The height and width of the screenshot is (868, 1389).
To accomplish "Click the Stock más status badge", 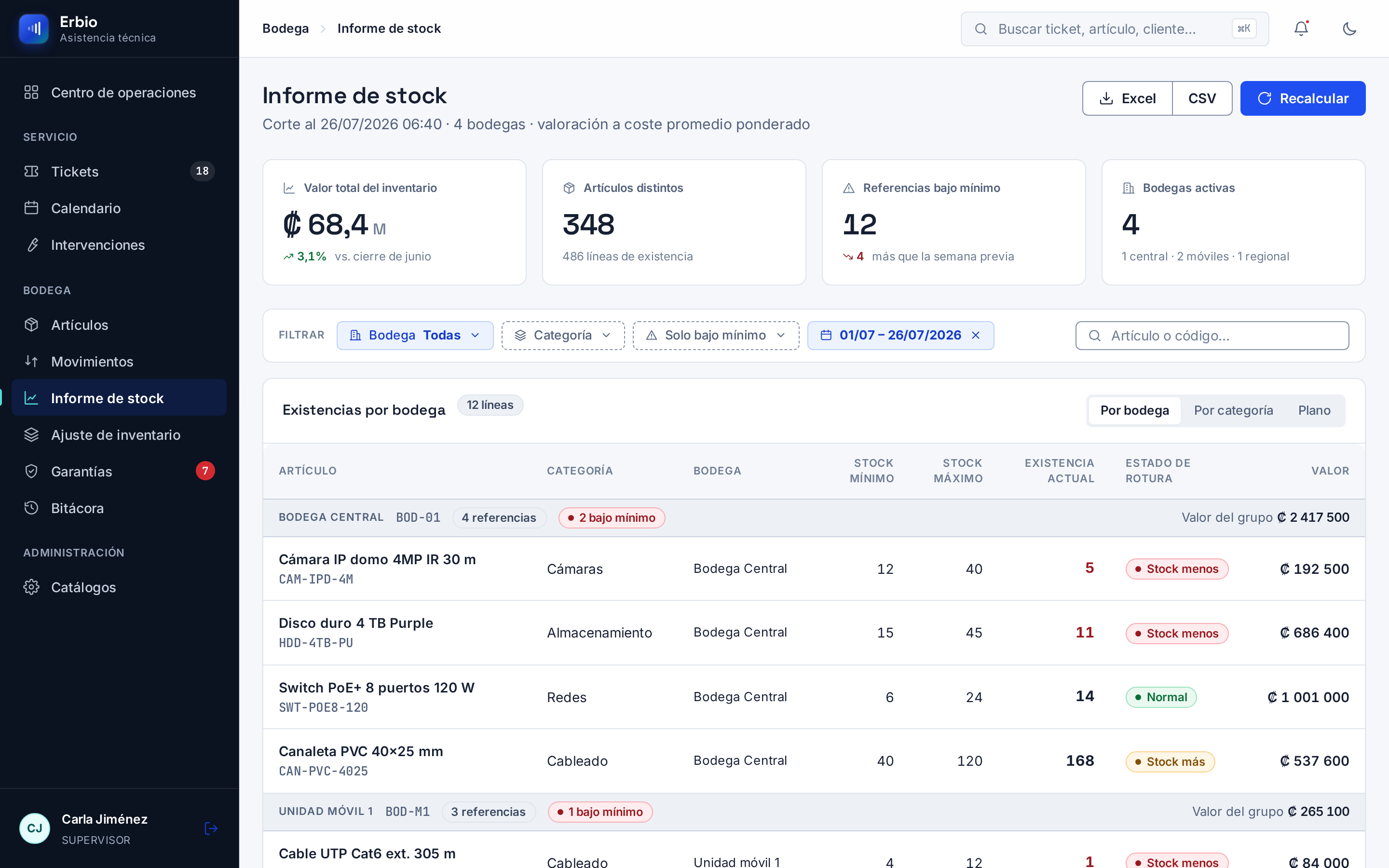I will [1170, 762].
